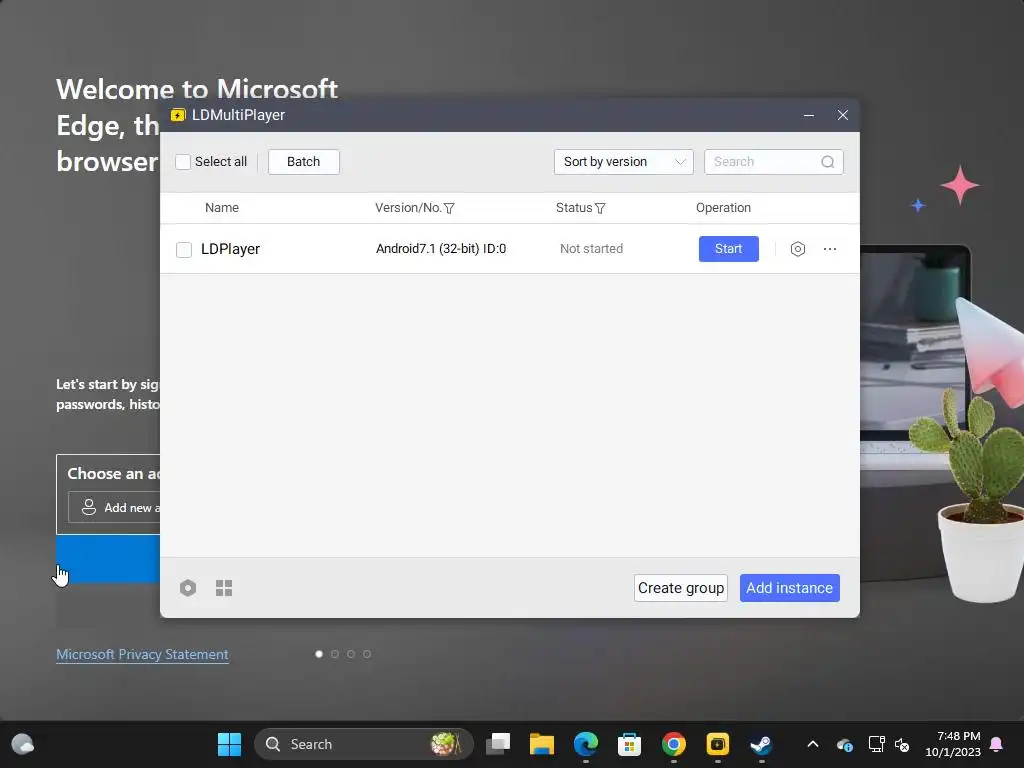Open notifications bell icon
This screenshot has height=768, width=1024.
(997, 744)
